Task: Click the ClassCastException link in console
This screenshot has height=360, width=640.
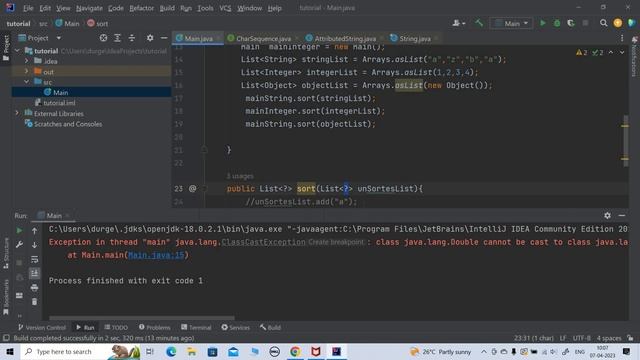Action: point(263,242)
